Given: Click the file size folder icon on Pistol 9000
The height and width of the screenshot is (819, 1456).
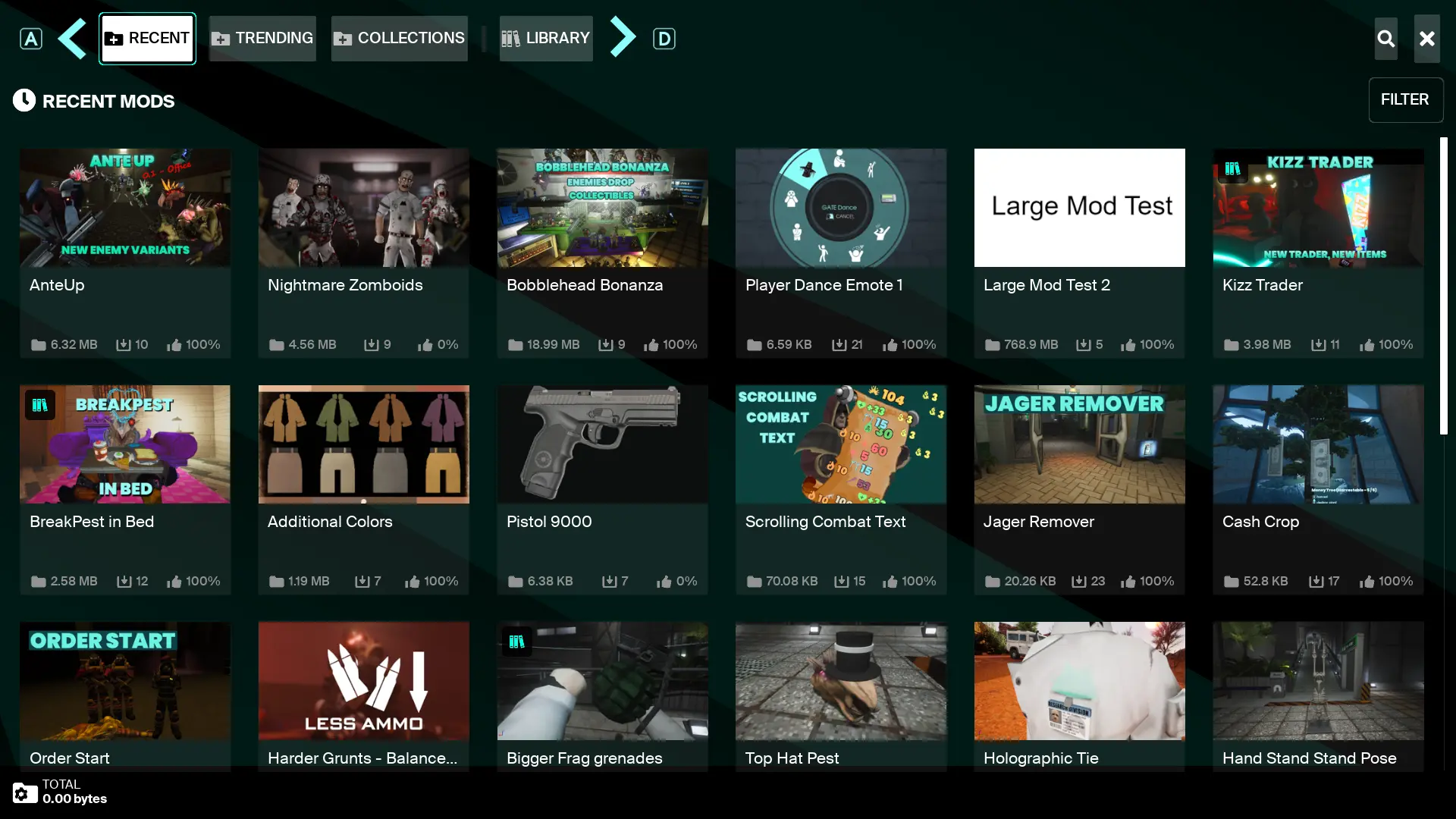Looking at the screenshot, I should [516, 582].
